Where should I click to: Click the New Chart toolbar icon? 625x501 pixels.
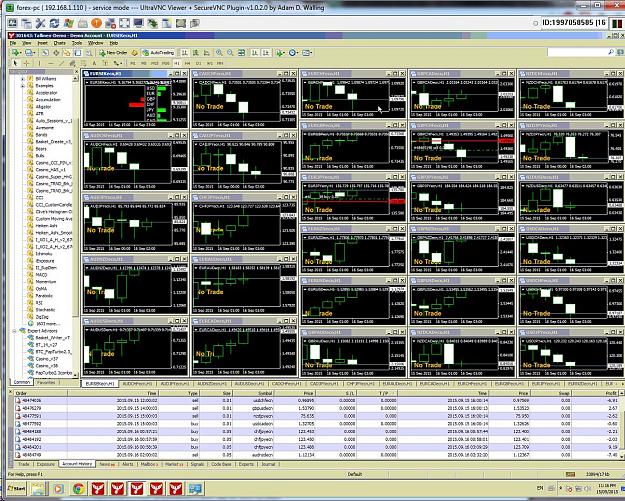tap(15, 53)
